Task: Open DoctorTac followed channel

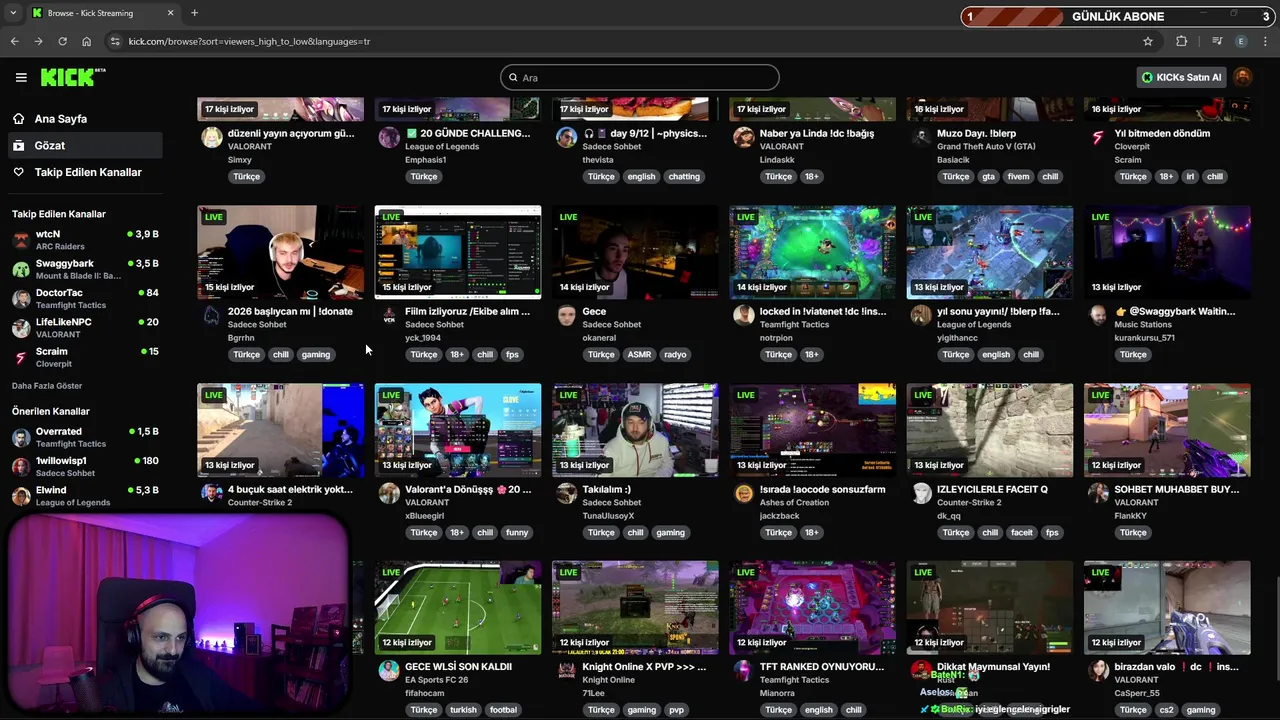Action: (85, 298)
